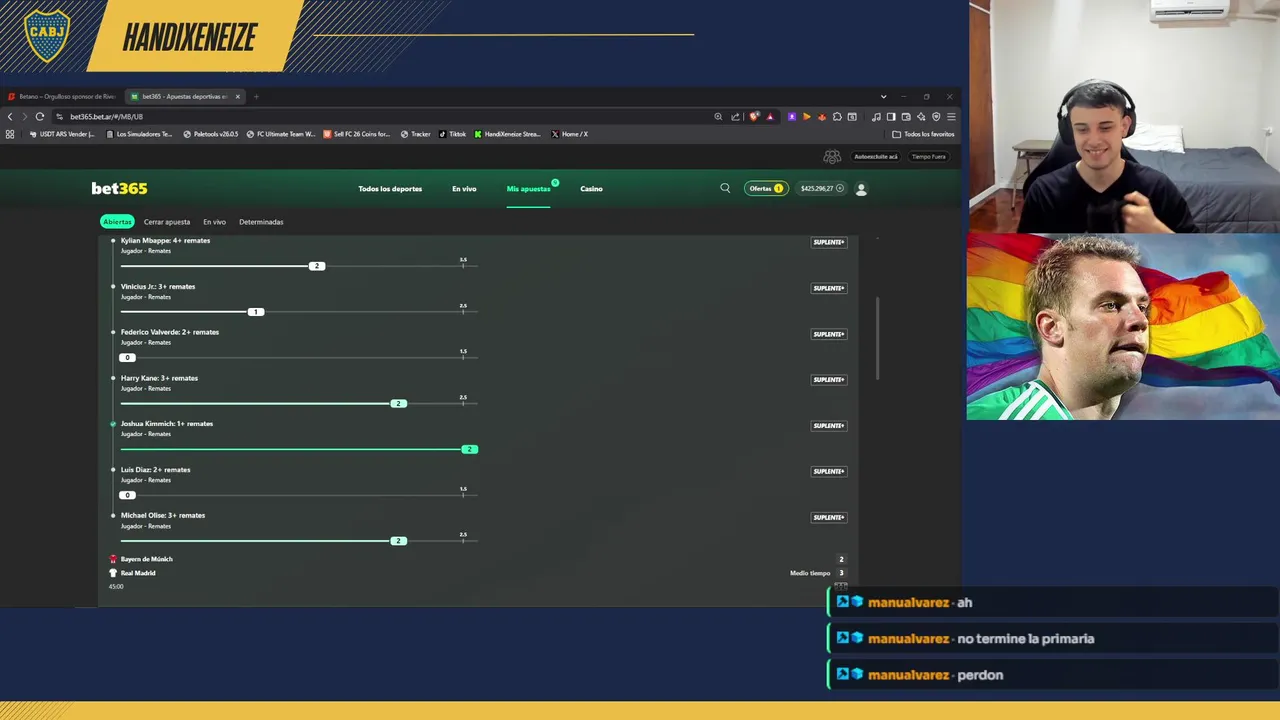Open the bet365 search magnifier
Image resolution: width=1280 pixels, height=720 pixels.
(725, 188)
